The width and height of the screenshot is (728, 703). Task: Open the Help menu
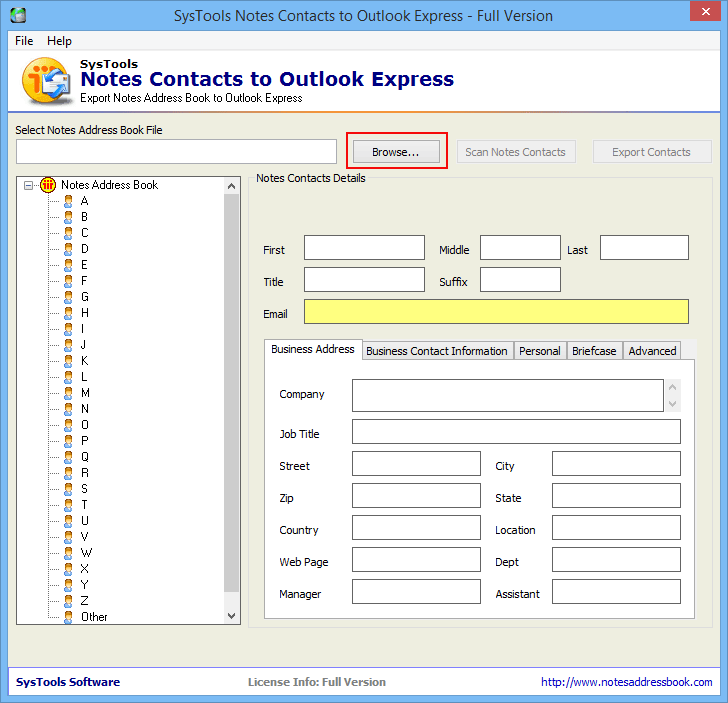coord(59,41)
